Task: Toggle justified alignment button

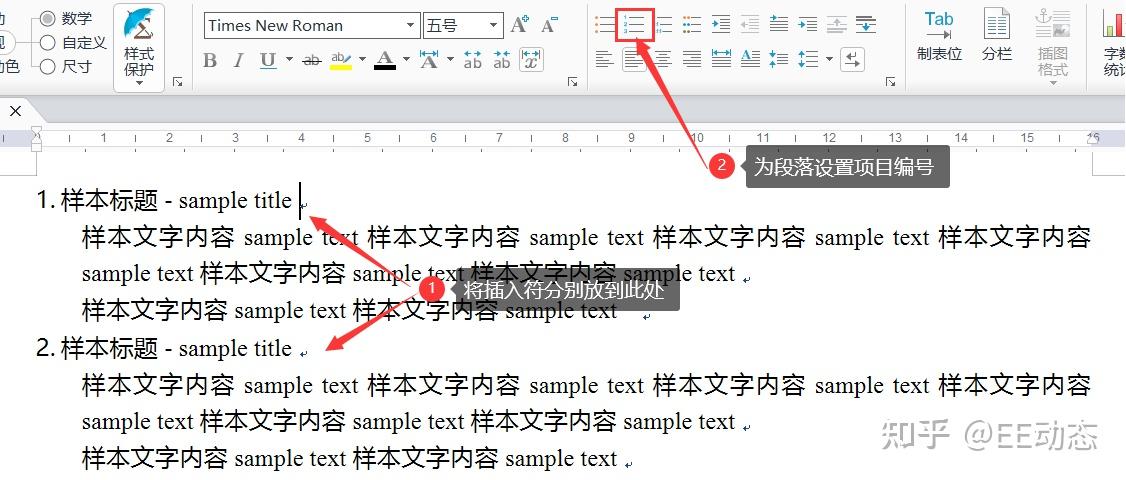Action: (x=634, y=59)
